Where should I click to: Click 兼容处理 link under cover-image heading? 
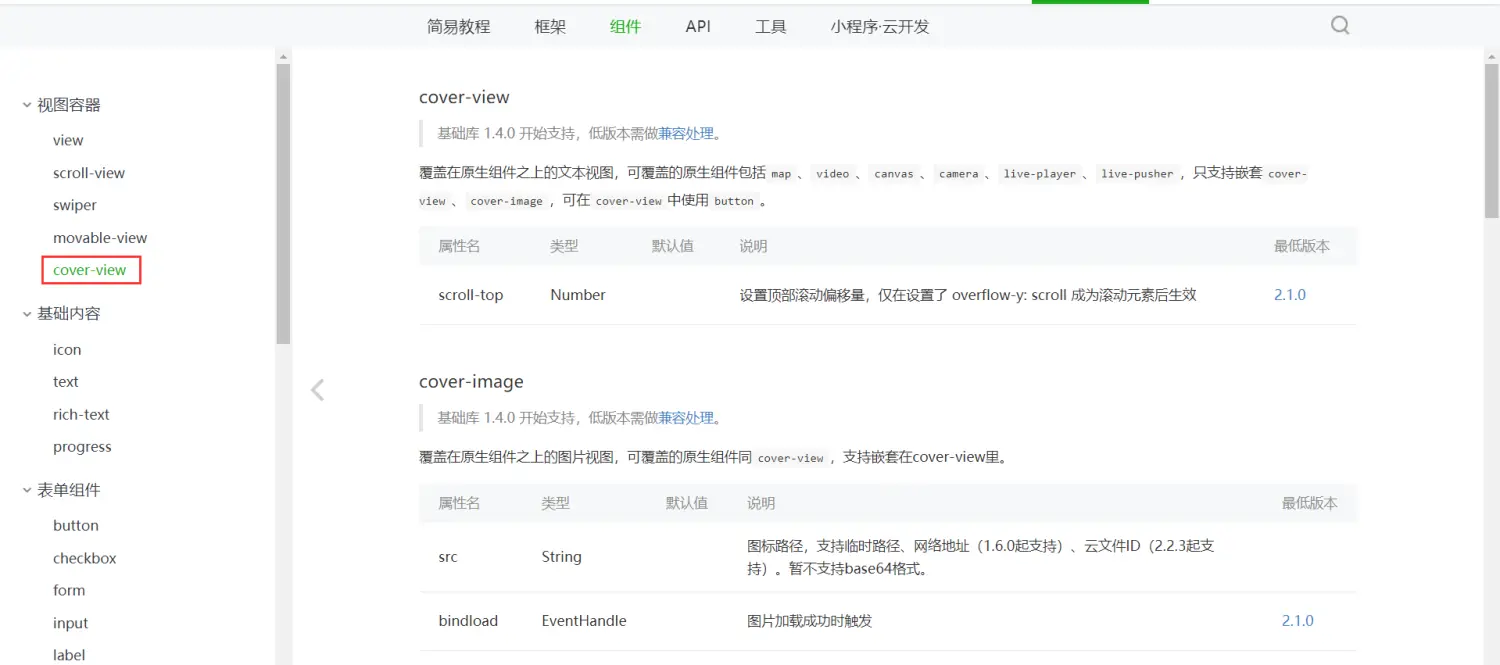(686, 418)
